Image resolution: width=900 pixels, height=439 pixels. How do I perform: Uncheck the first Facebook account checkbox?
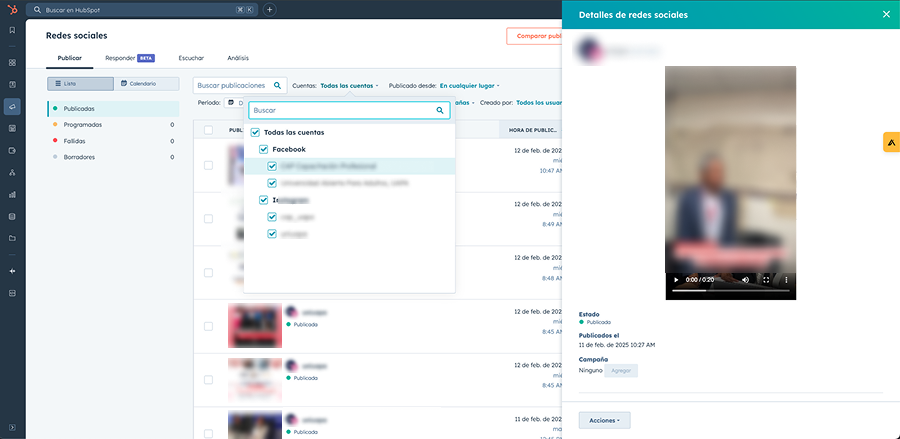point(273,166)
